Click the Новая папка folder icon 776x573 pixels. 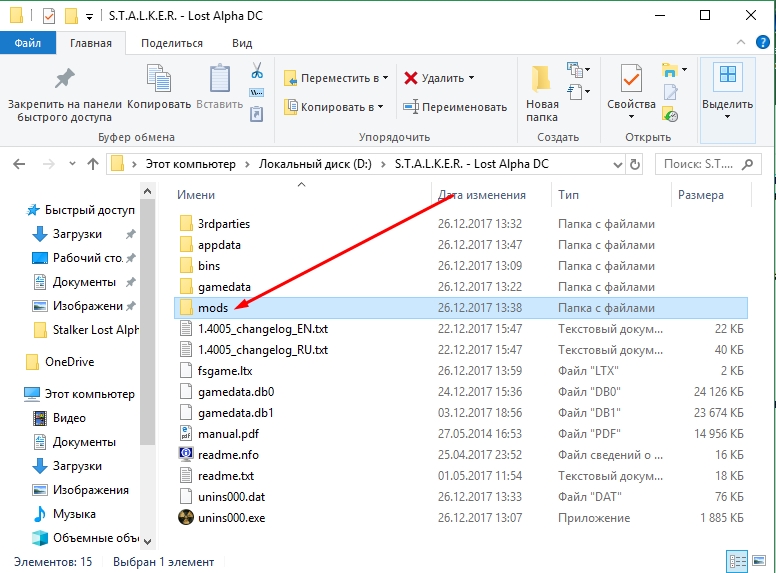point(541,79)
